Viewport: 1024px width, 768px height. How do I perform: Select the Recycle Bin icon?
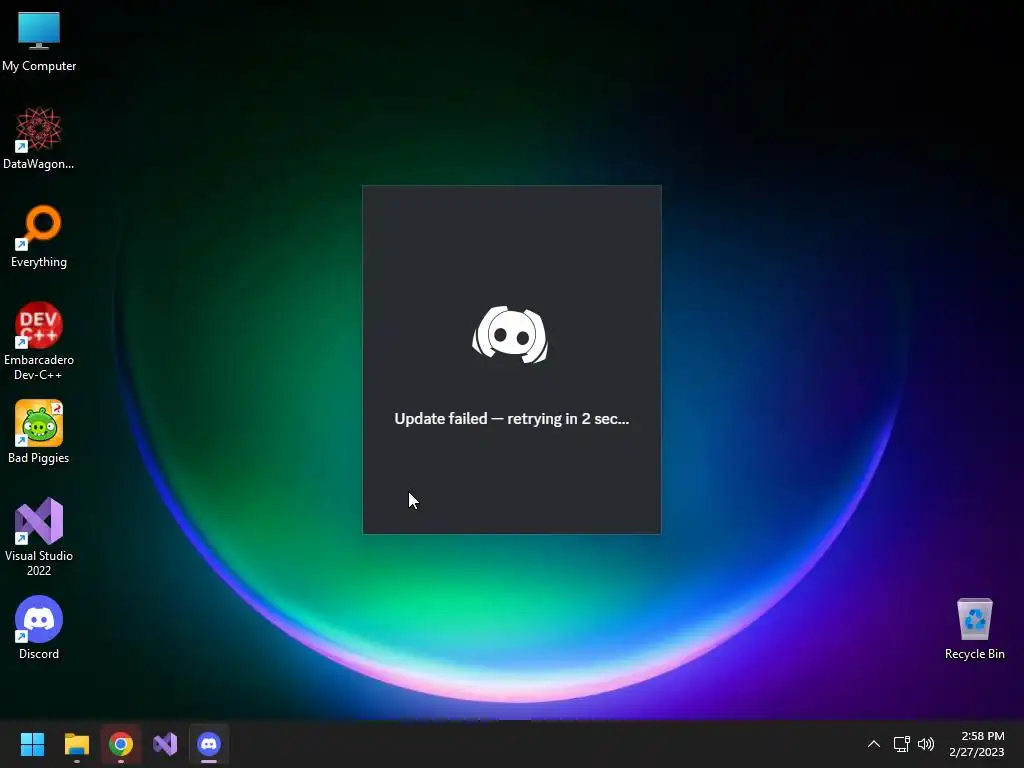974,628
